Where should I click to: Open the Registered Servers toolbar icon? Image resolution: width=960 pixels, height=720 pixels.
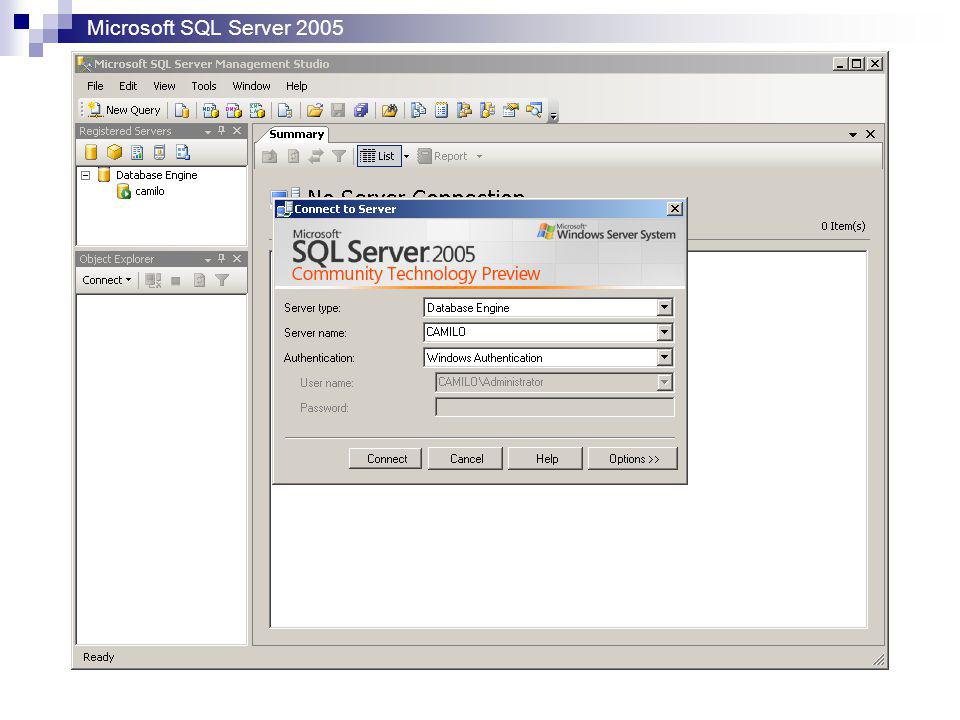[419, 110]
